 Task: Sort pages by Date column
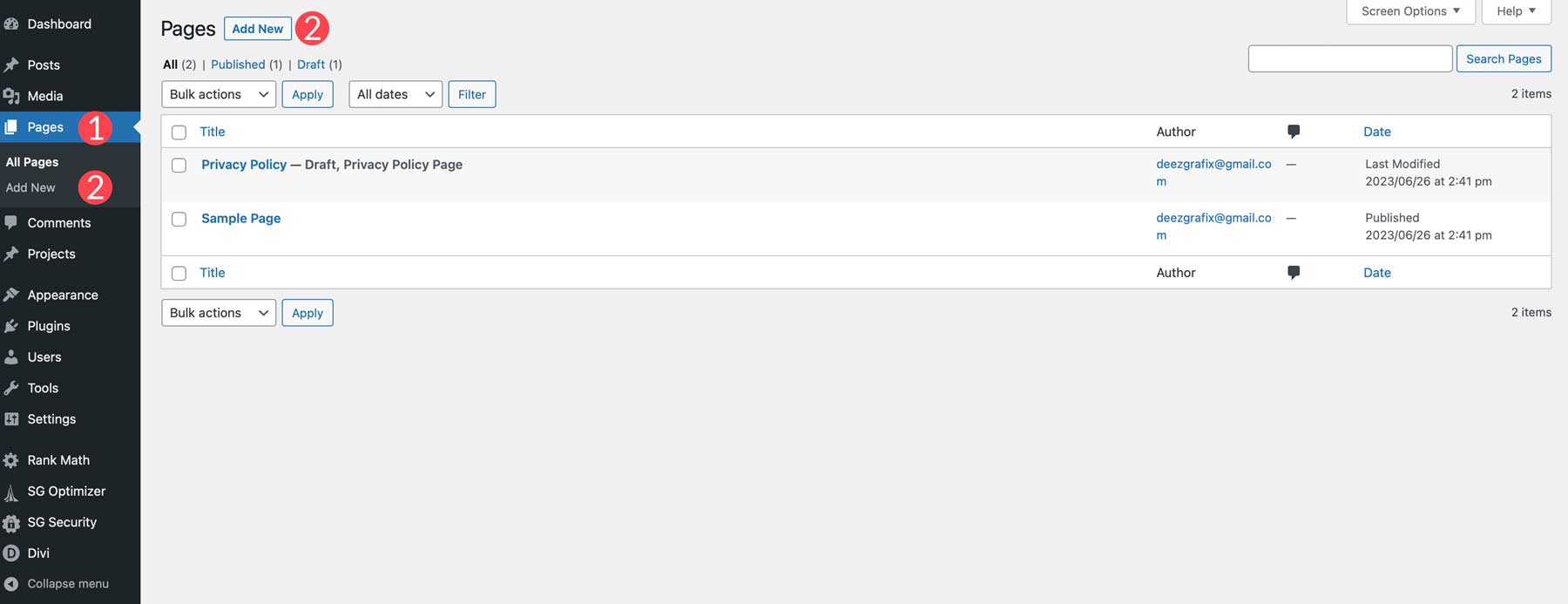point(1376,131)
